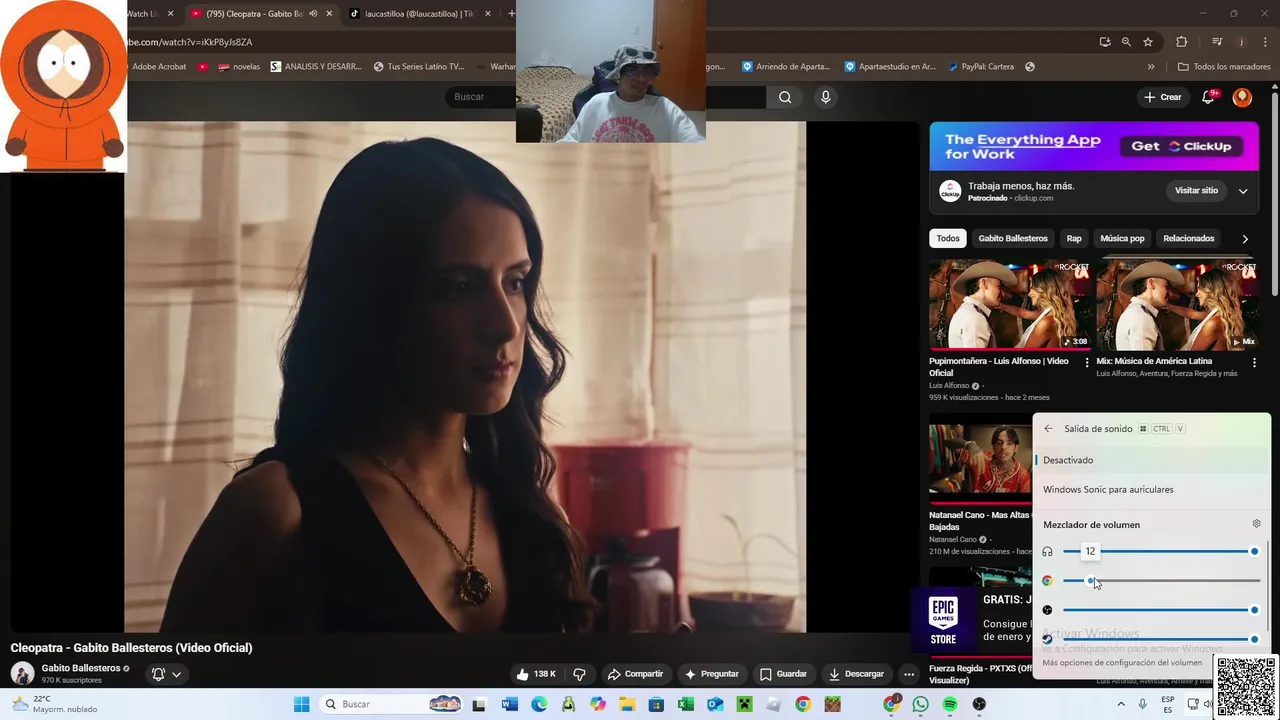Viewport: 1280px width, 720px height.
Task: Open options for Pupimontañera video
Action: tap(1087, 362)
